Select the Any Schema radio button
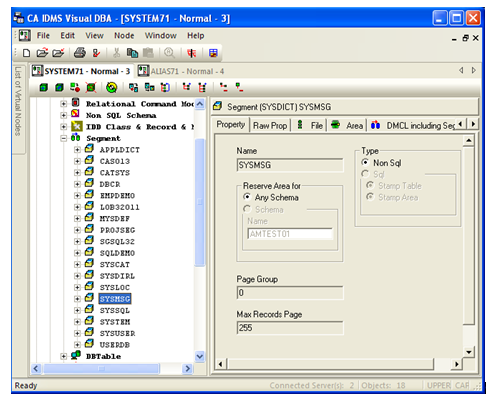486x396 pixels. click(x=247, y=197)
